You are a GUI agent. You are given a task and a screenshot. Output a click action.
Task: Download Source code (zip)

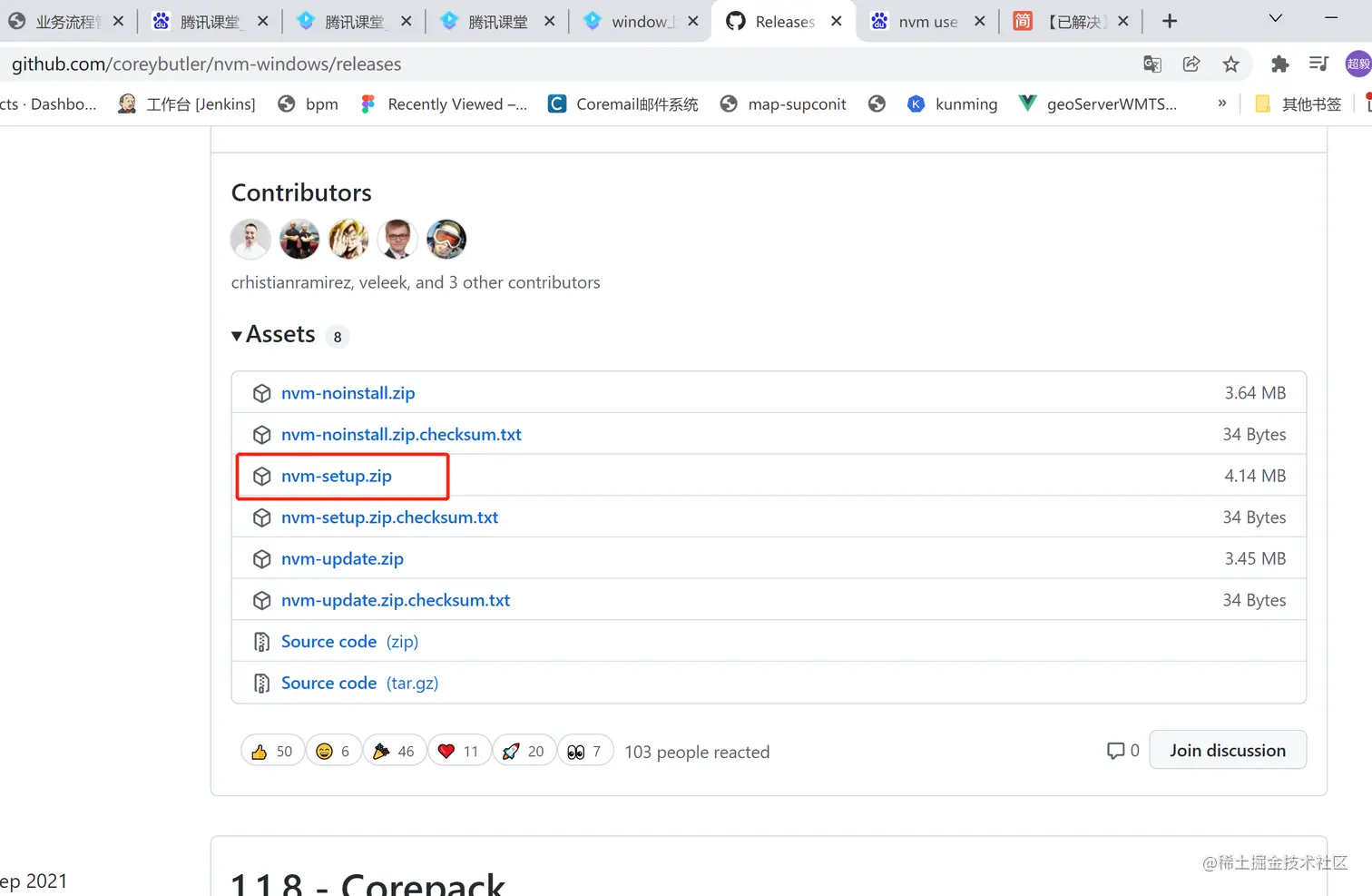click(349, 642)
